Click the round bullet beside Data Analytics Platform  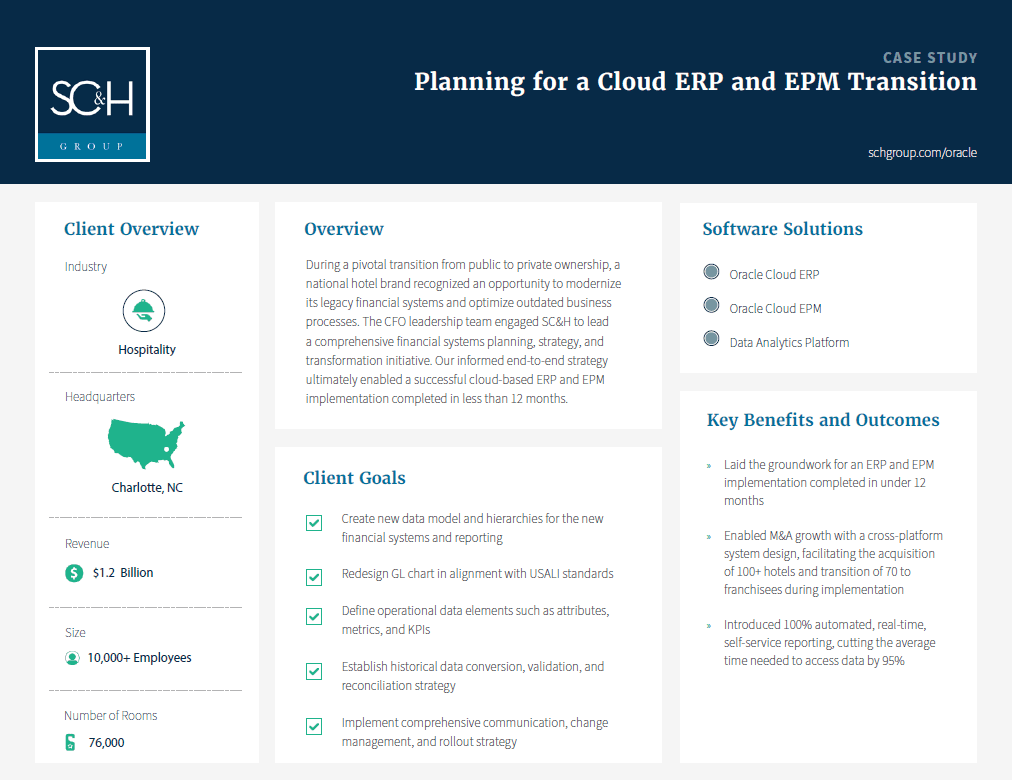click(x=711, y=339)
